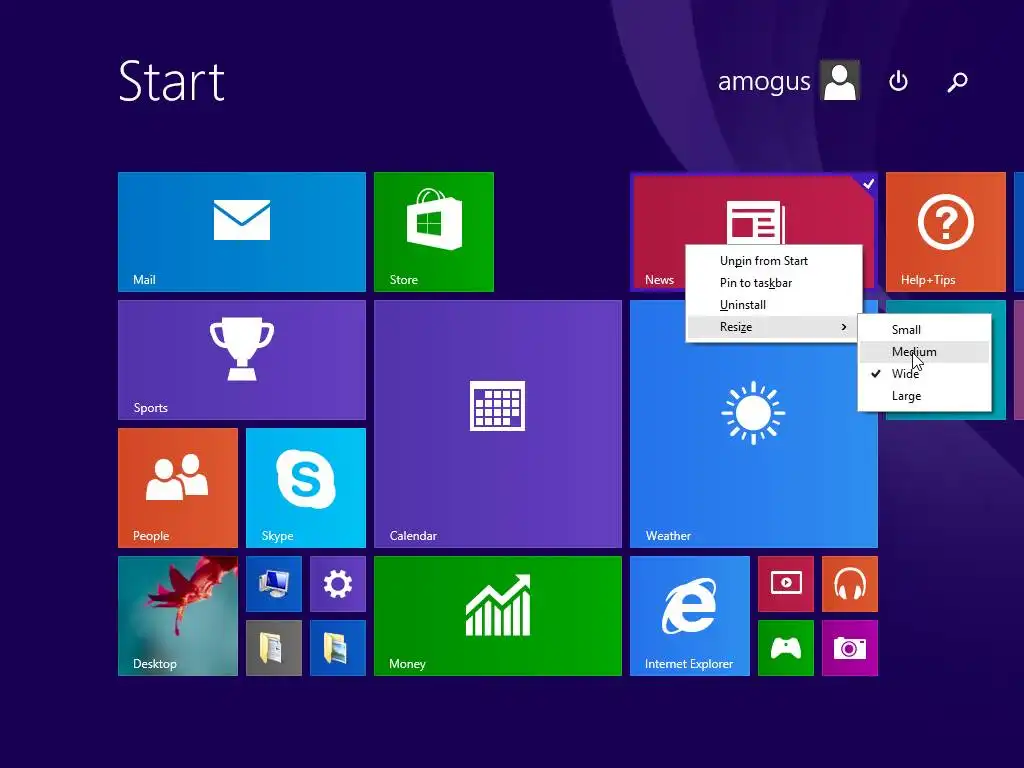Launch the Skype tile
Viewport: 1024px width, 768px height.
pos(306,488)
